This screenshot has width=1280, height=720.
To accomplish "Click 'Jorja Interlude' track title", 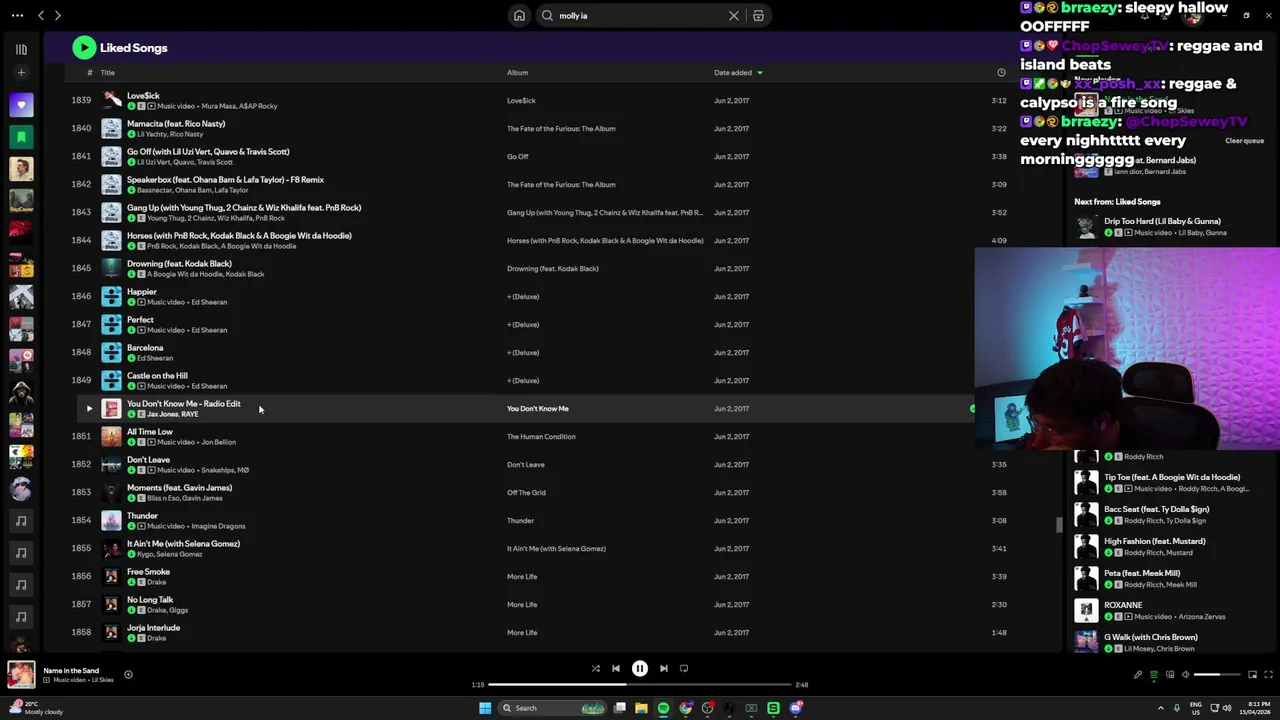I will coord(153,628).
